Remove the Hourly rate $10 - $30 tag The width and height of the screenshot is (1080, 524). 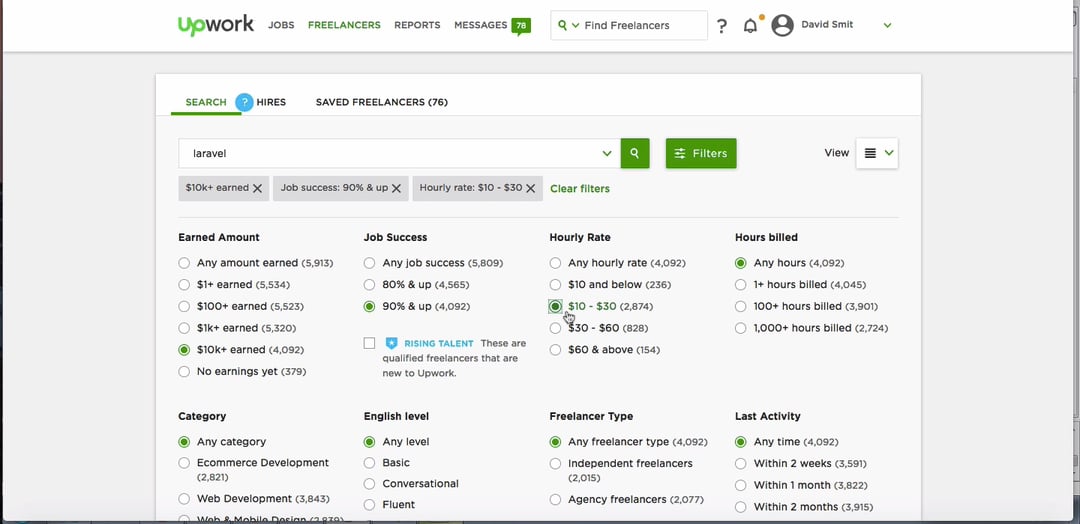530,188
